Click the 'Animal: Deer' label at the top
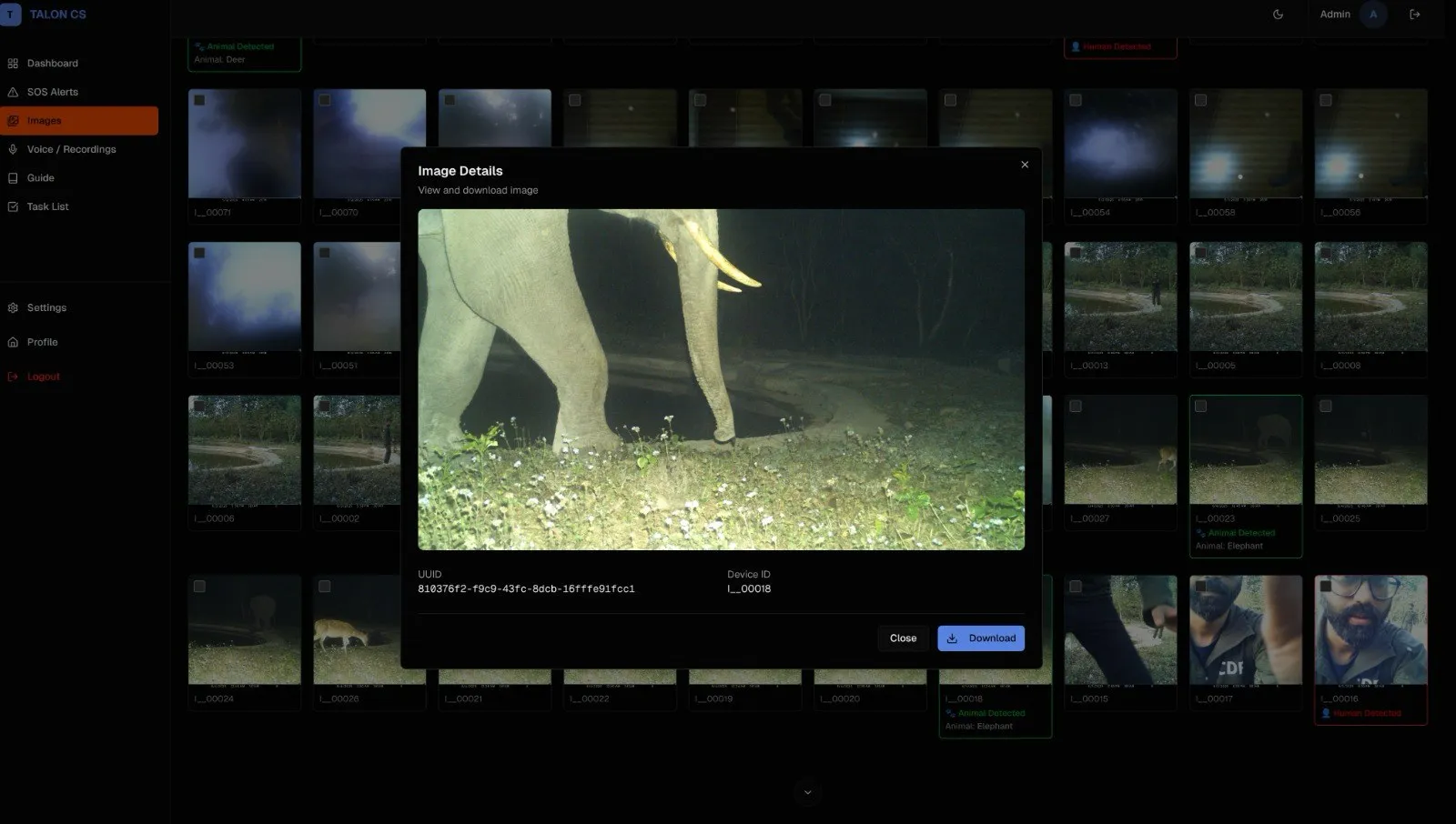This screenshot has width=1456, height=824. coord(219,59)
